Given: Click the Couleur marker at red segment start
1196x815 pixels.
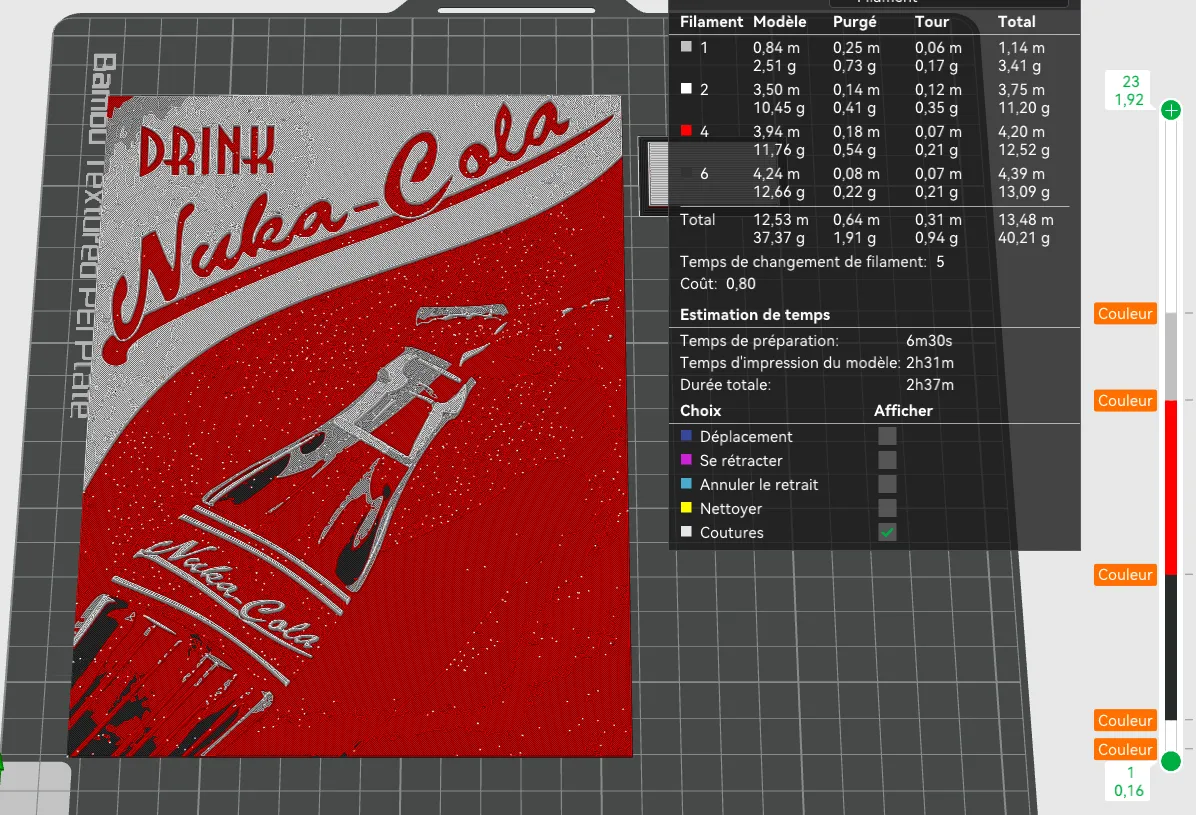Looking at the screenshot, I should pos(1125,401).
